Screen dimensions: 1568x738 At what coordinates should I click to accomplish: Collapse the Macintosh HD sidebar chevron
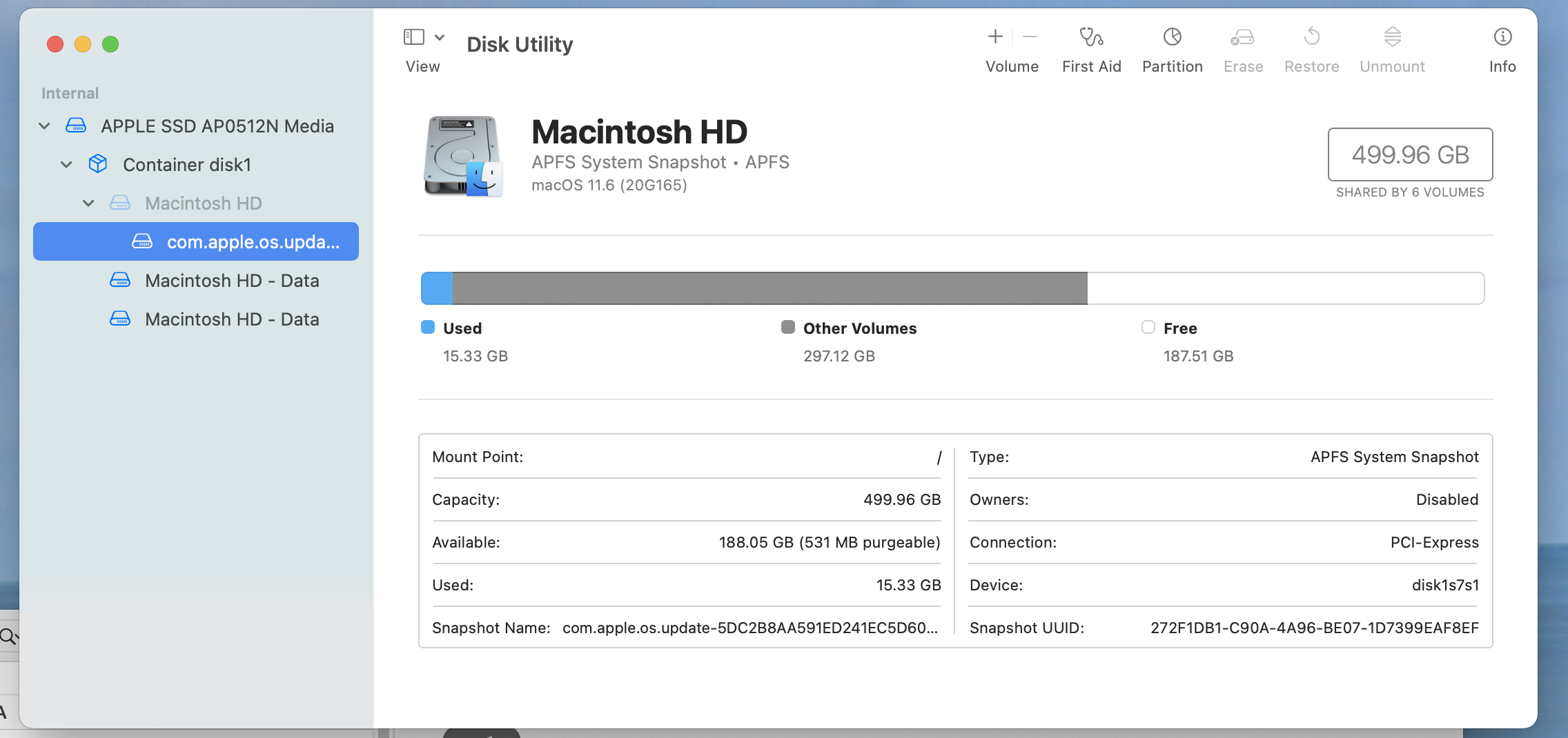click(88, 203)
